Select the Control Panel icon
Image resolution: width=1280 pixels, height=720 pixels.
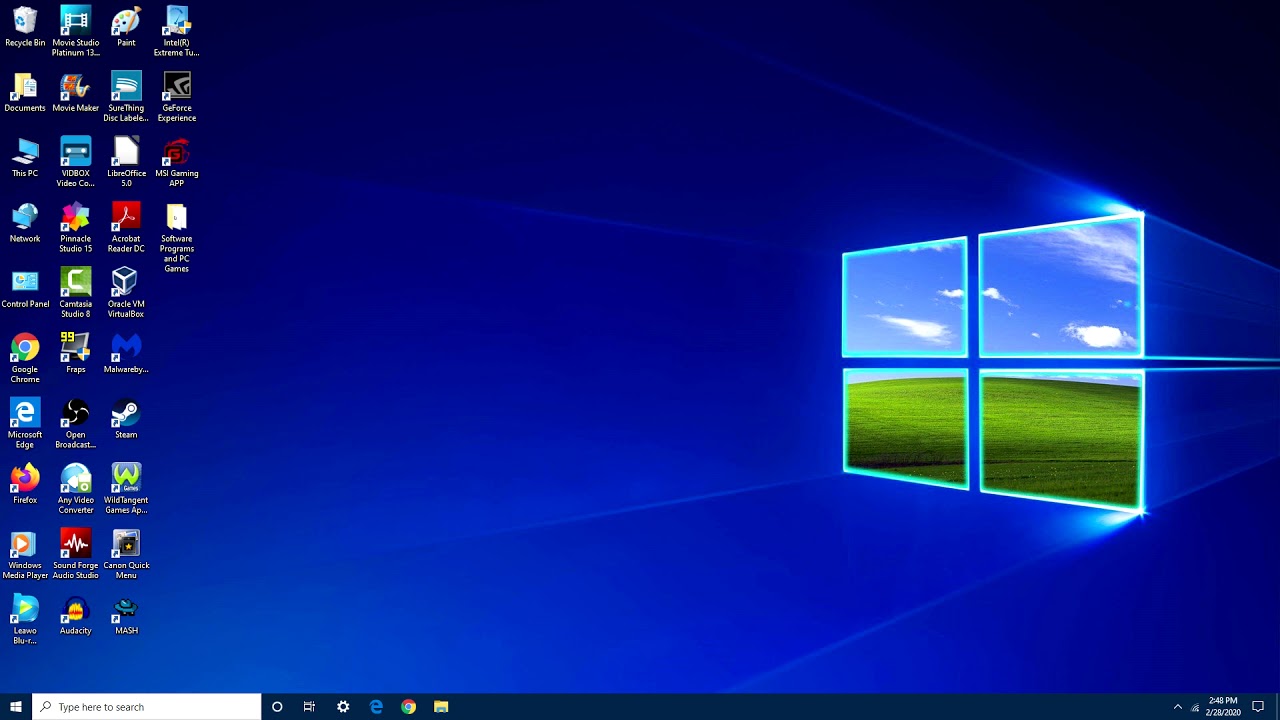point(25,288)
